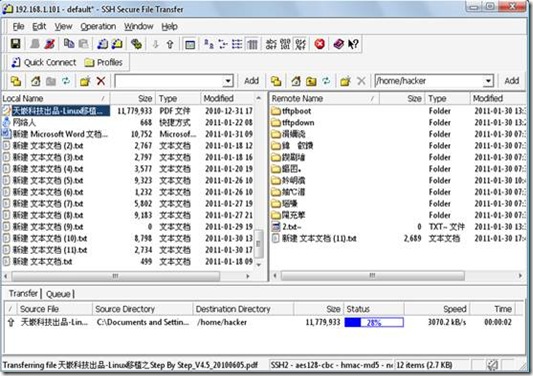The image size is (533, 376).
Task: Click the local pane vertical scrollbar thumb
Action: [x=258, y=244]
